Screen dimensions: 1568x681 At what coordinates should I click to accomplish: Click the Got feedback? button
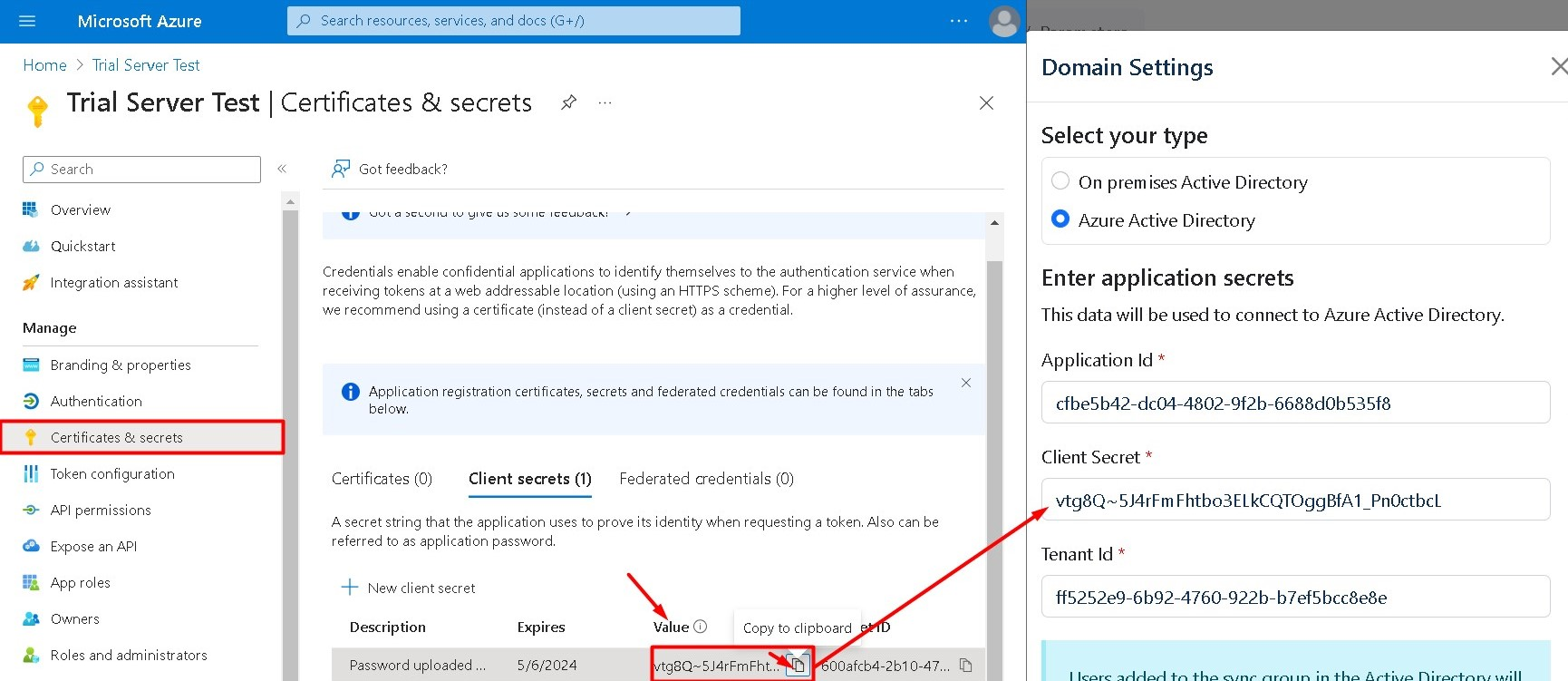tap(391, 169)
